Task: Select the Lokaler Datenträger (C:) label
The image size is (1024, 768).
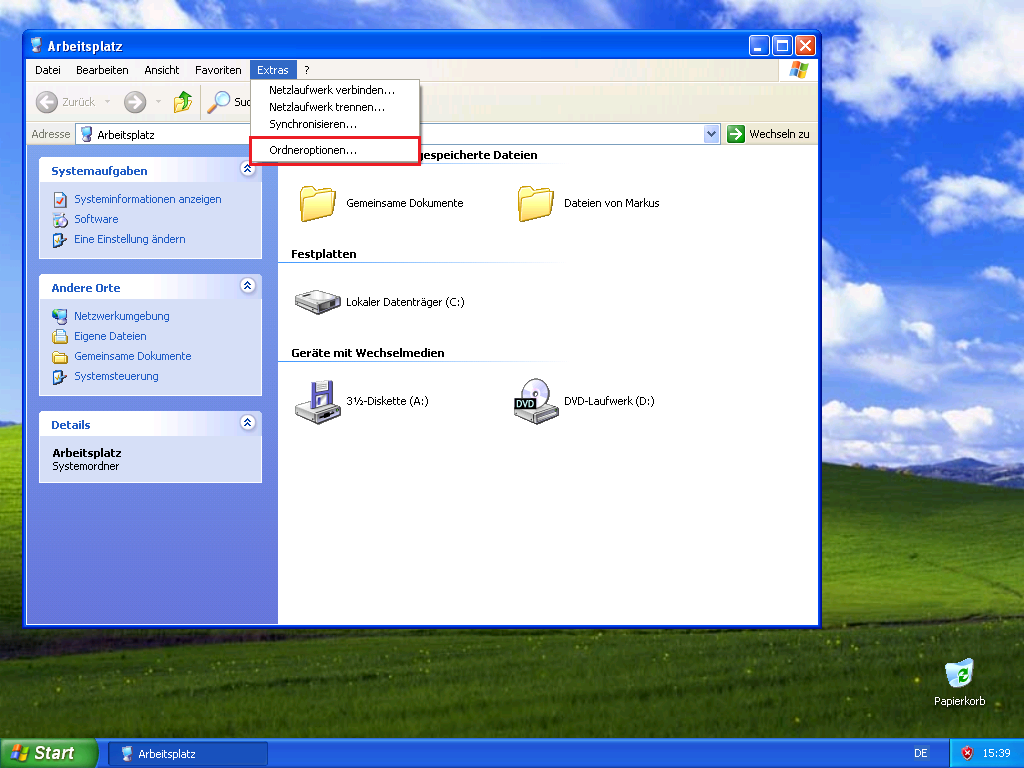Action: (x=406, y=302)
